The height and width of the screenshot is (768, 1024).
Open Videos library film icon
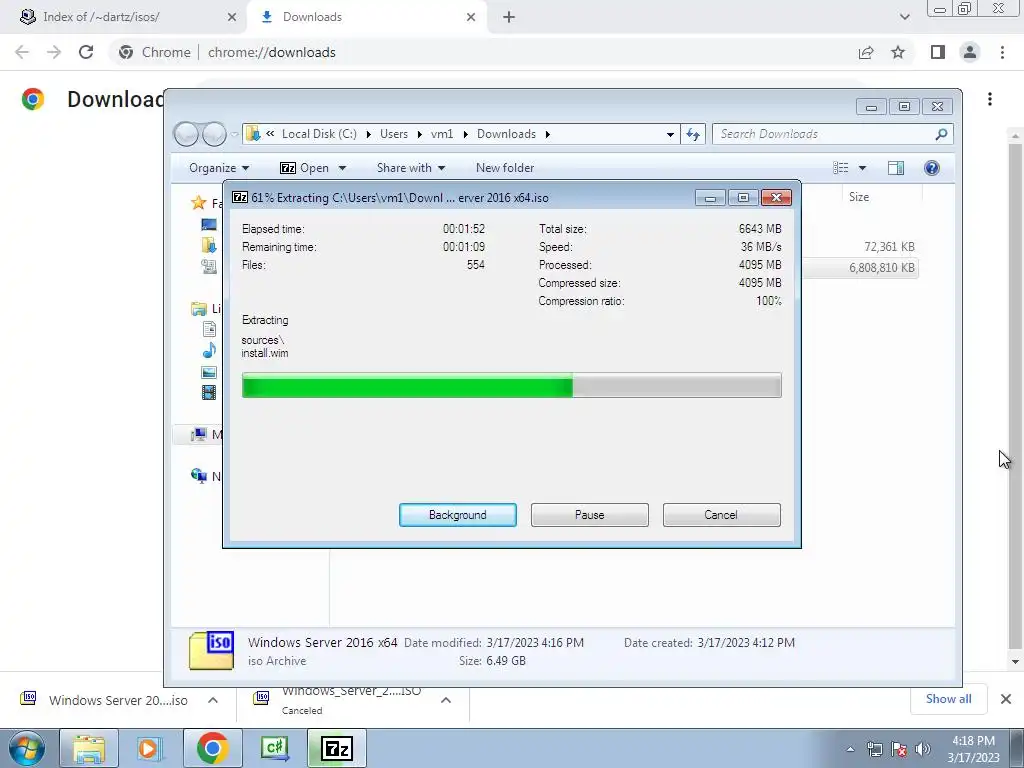point(209,392)
